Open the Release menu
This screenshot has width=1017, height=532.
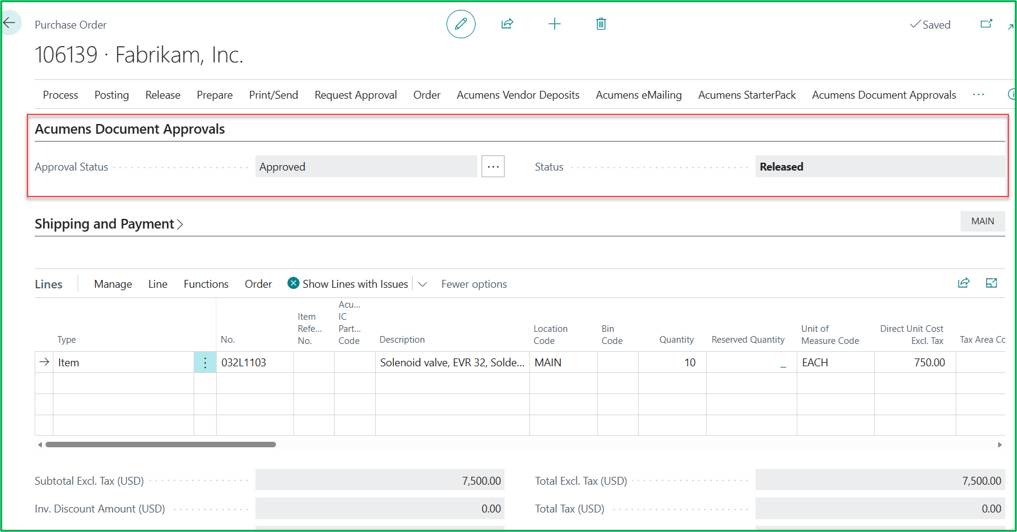[x=163, y=95]
